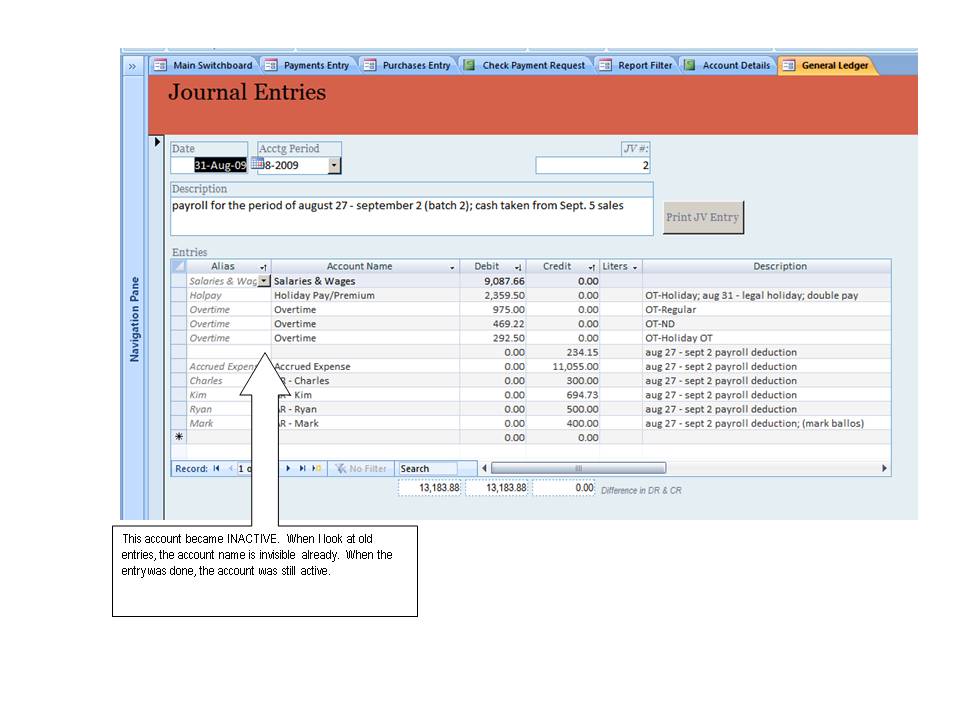This screenshot has height=720, width=960.
Task: Go to next record in navigator
Action: click(288, 468)
